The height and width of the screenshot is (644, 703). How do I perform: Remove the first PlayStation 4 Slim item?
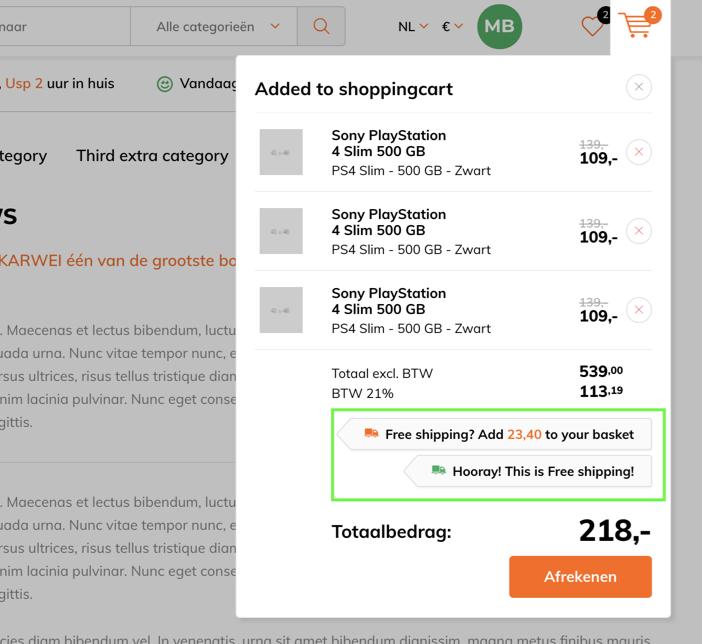(639, 152)
